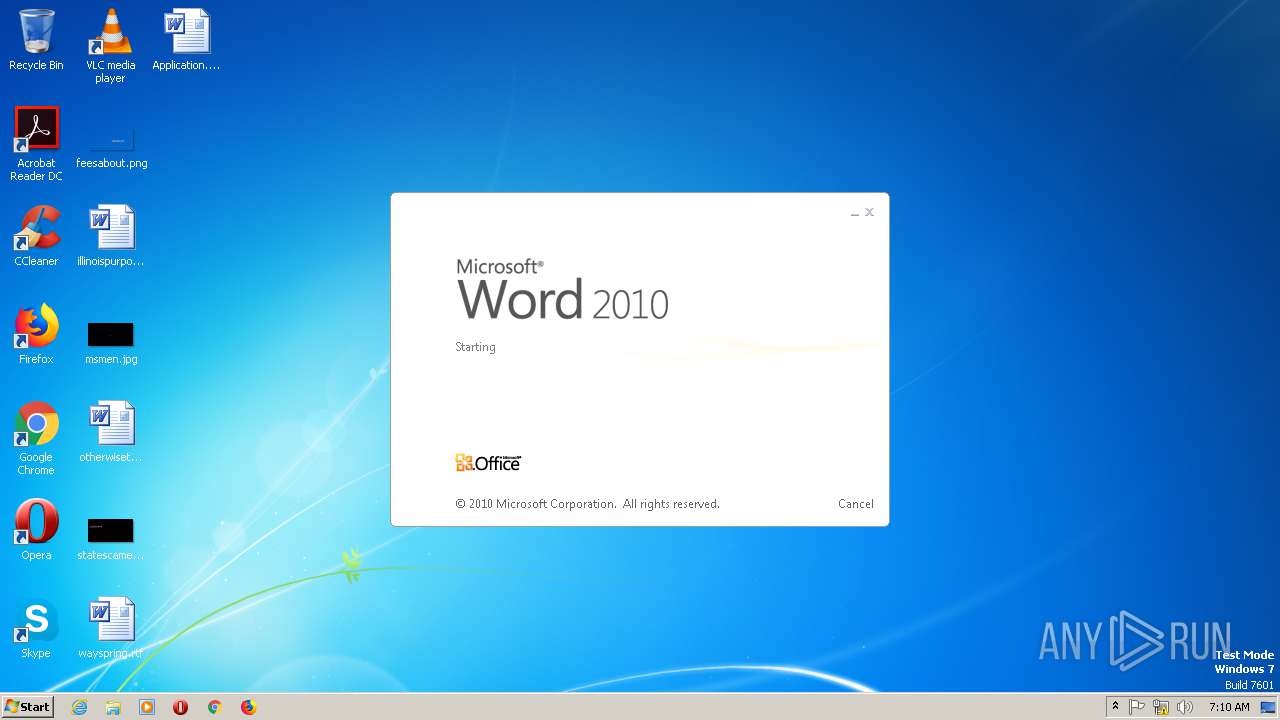This screenshot has width=1280, height=720.
Task: Launch Internet Explorer from the taskbar
Action: pyautogui.click(x=79, y=707)
